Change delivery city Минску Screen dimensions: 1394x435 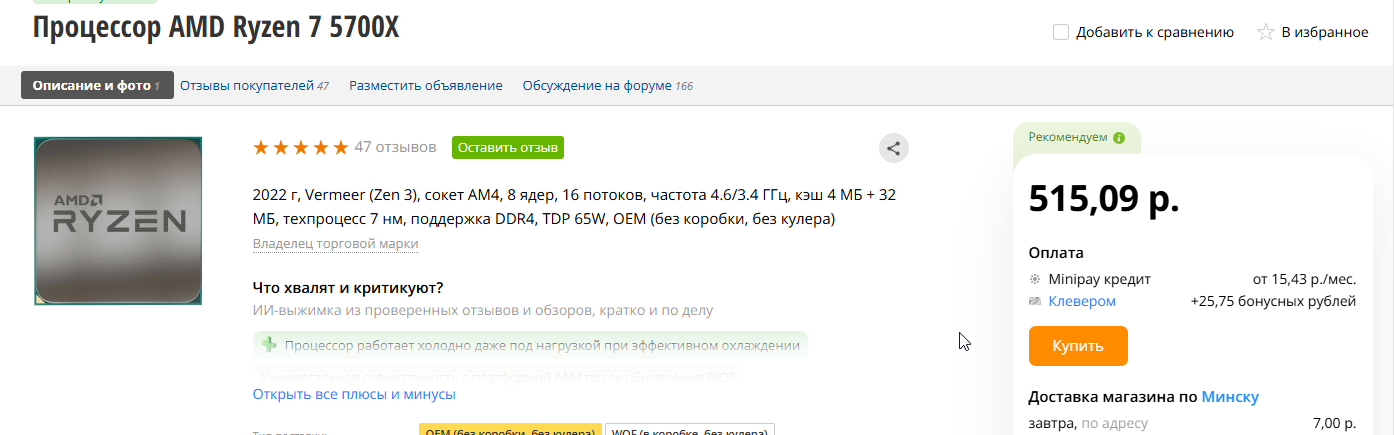[1230, 397]
